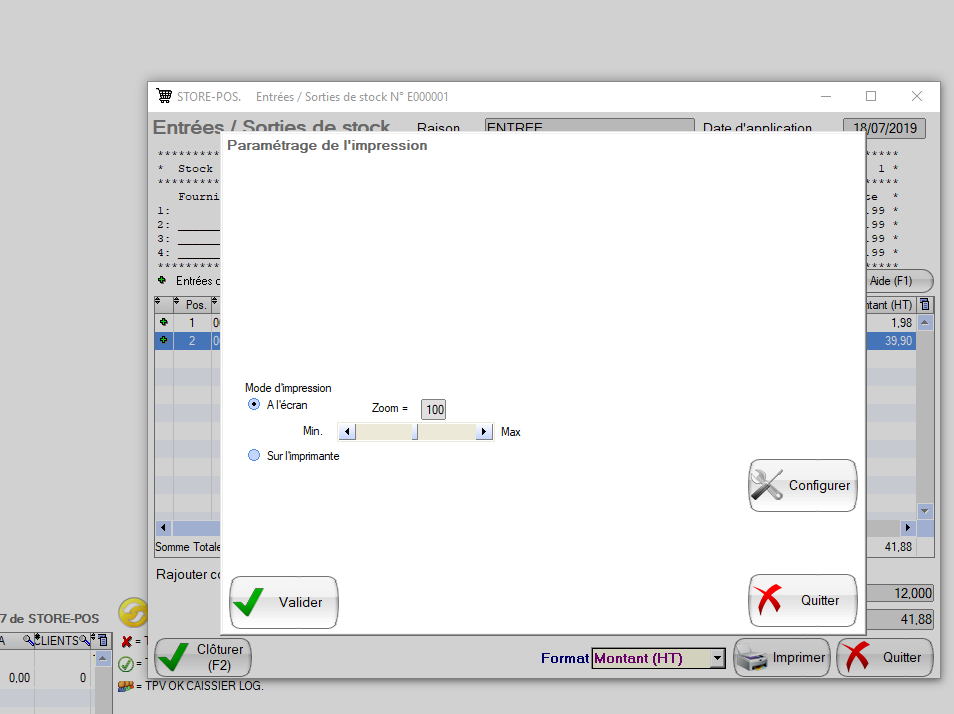954x714 pixels.
Task: Click the main window's Quitter button at bottom right
Action: tap(884, 658)
